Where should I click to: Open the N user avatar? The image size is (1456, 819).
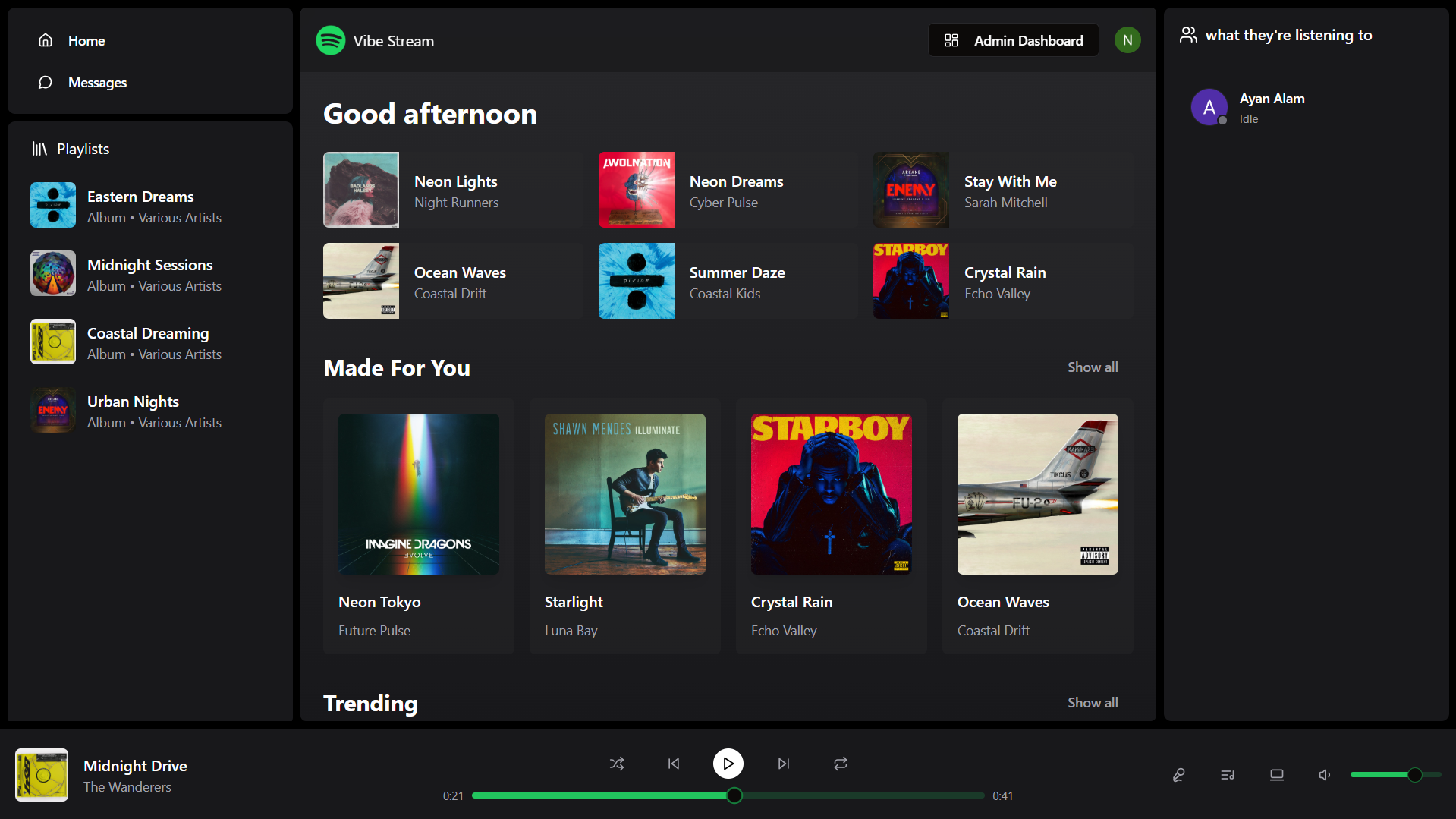coord(1127,40)
